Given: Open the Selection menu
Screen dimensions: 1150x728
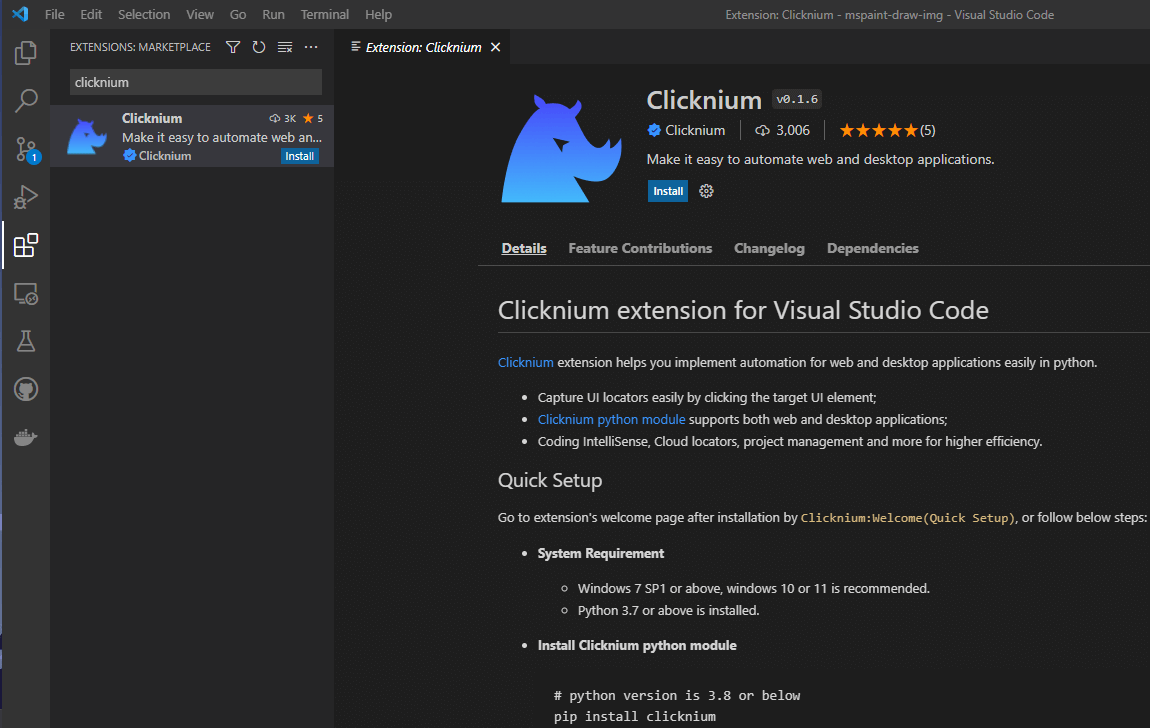Looking at the screenshot, I should pyautogui.click(x=144, y=15).
